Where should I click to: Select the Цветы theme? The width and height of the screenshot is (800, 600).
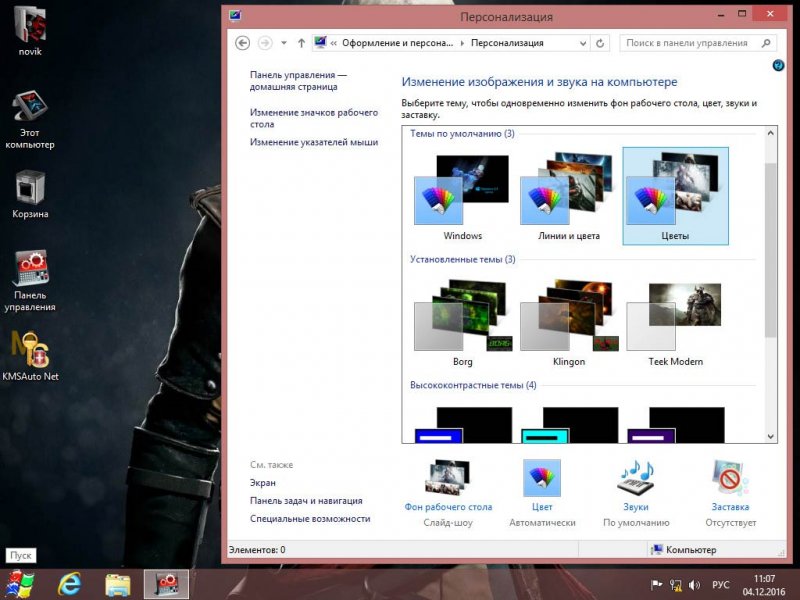[675, 196]
